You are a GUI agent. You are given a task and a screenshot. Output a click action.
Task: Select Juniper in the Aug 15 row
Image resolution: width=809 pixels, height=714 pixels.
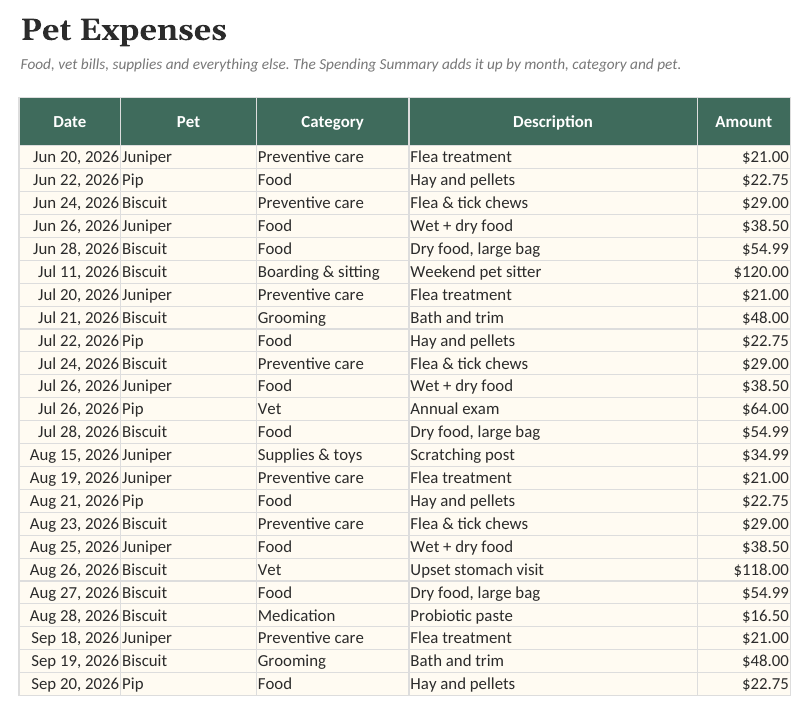click(188, 455)
